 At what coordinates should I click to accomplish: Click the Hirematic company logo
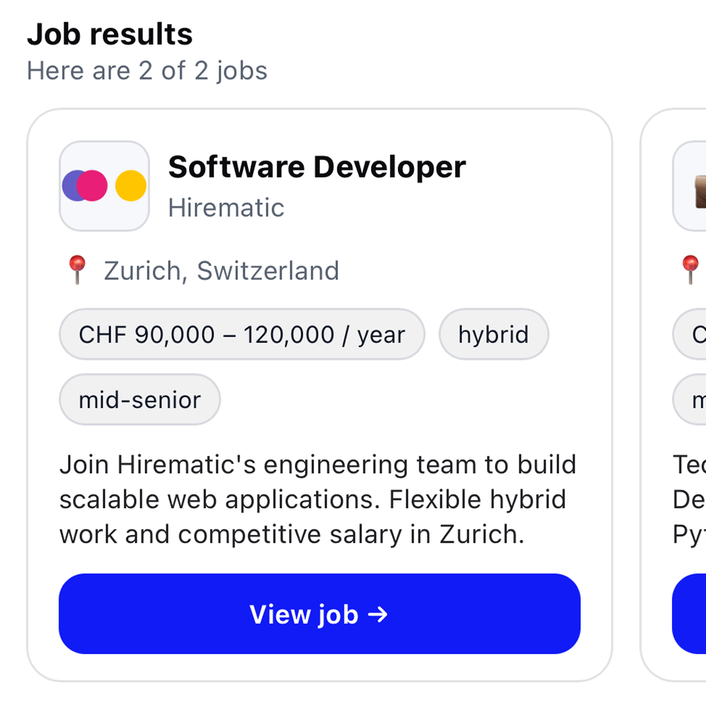tap(104, 186)
